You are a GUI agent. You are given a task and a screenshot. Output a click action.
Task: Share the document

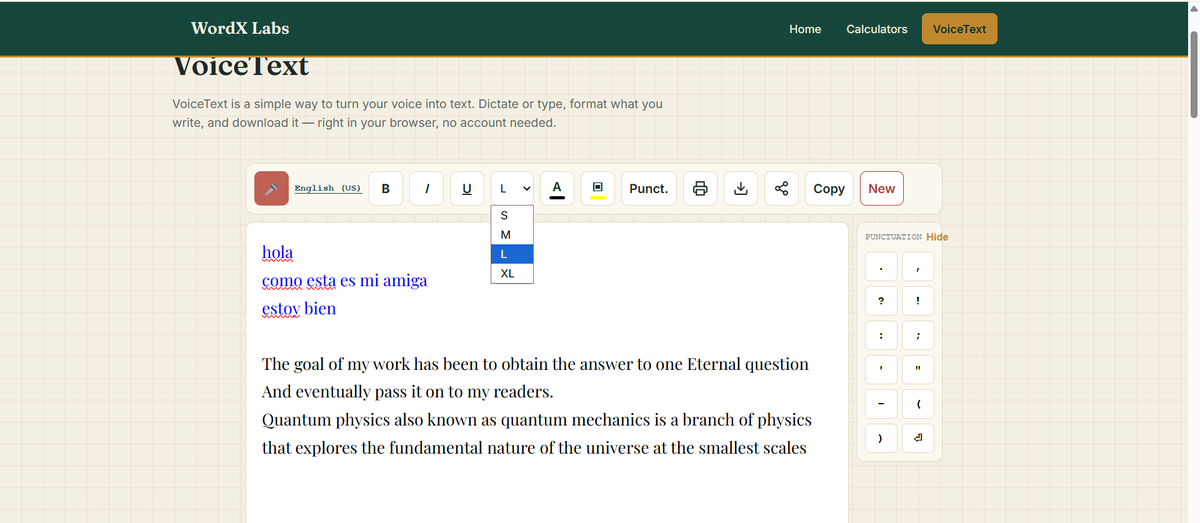(781, 188)
